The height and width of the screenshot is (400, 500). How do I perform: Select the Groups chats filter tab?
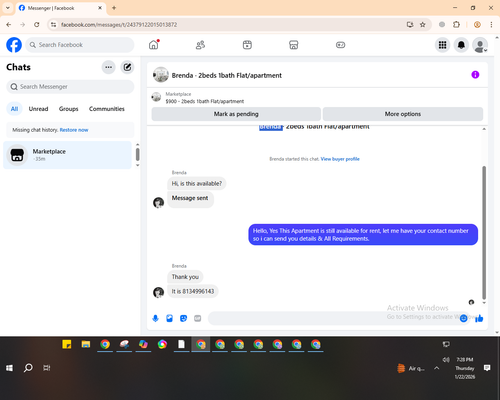tap(68, 109)
